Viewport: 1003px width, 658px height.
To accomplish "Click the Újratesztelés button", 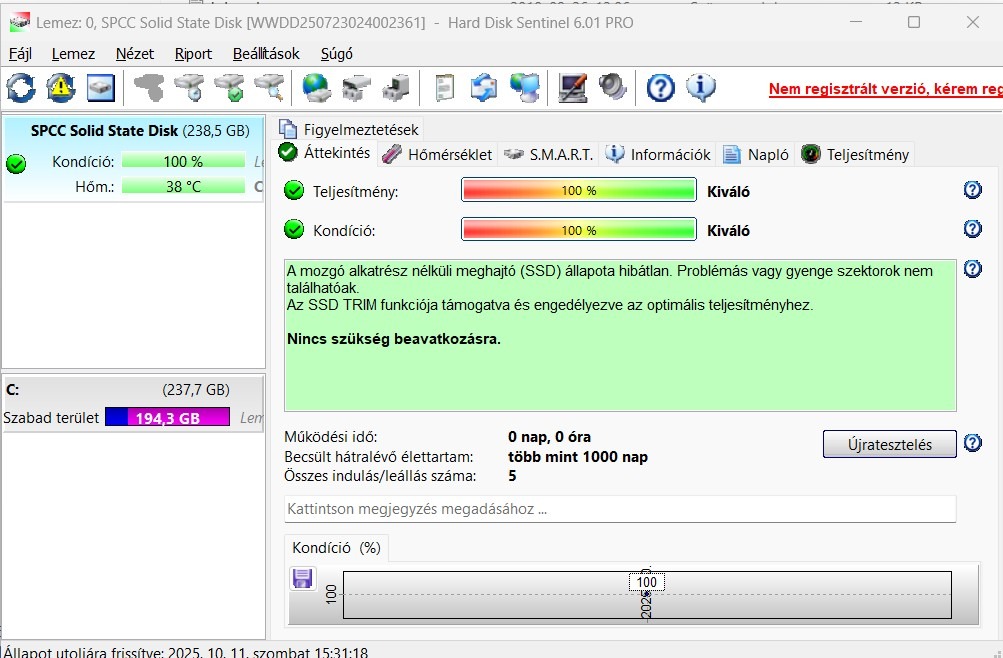I will [890, 444].
